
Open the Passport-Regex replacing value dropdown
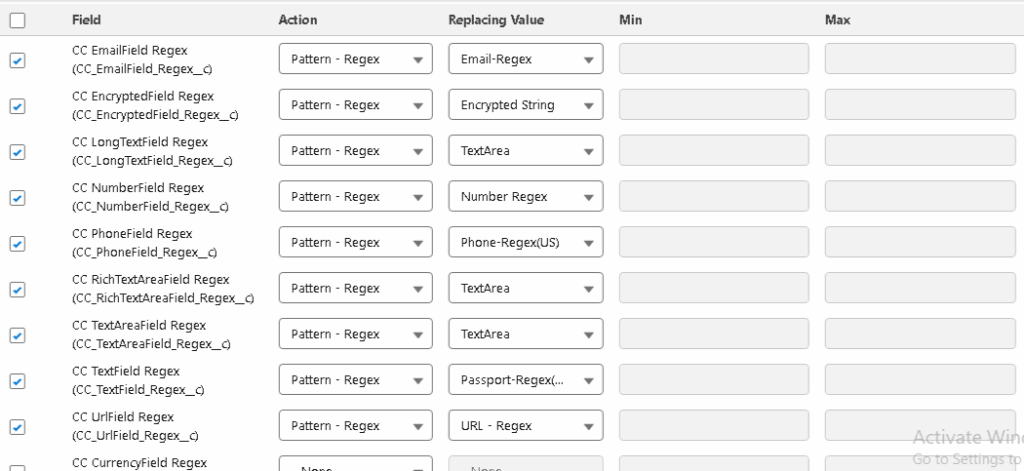point(525,380)
